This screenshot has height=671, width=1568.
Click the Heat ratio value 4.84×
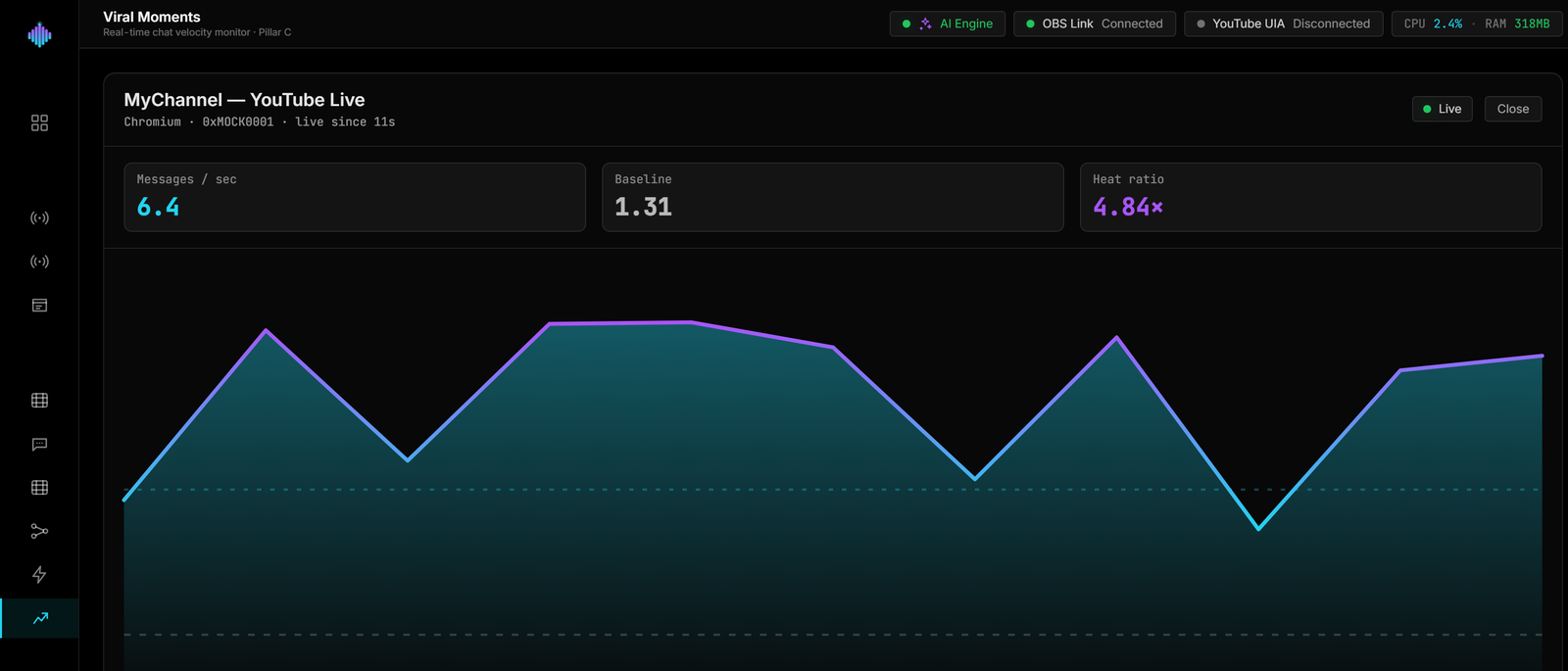[1128, 207]
